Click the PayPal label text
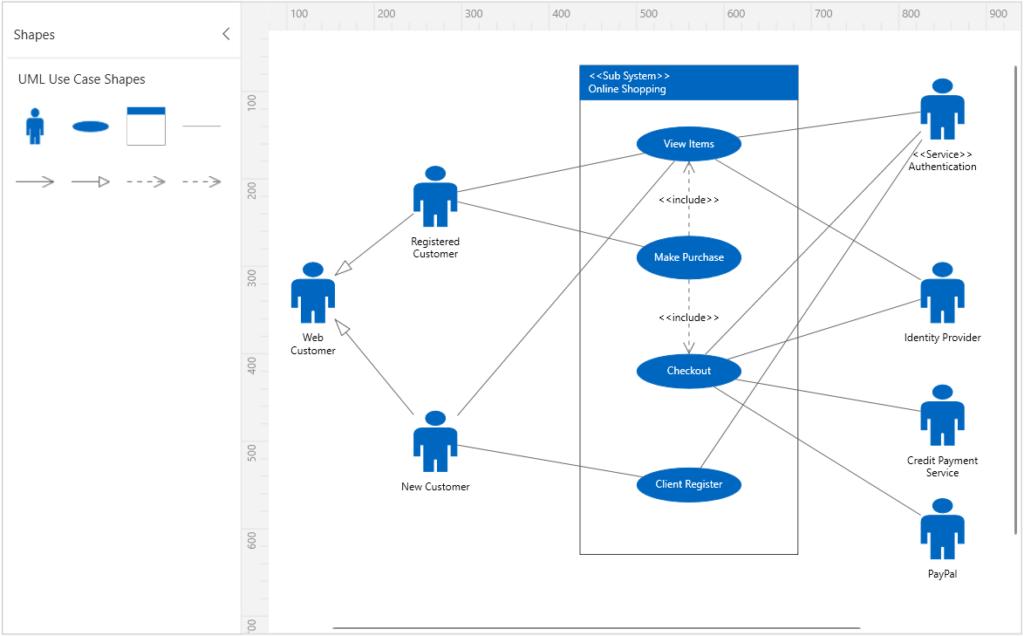This screenshot has height=636, width=1024. (942, 574)
